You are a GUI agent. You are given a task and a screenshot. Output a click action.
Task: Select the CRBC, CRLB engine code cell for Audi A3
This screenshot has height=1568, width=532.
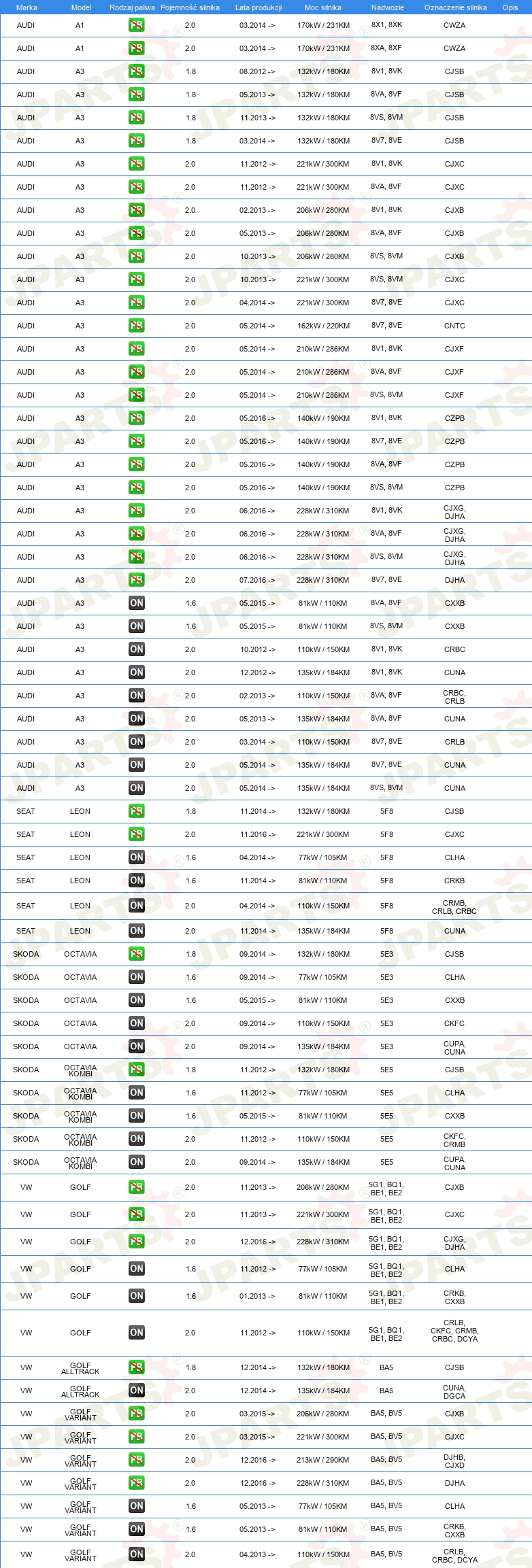454,697
